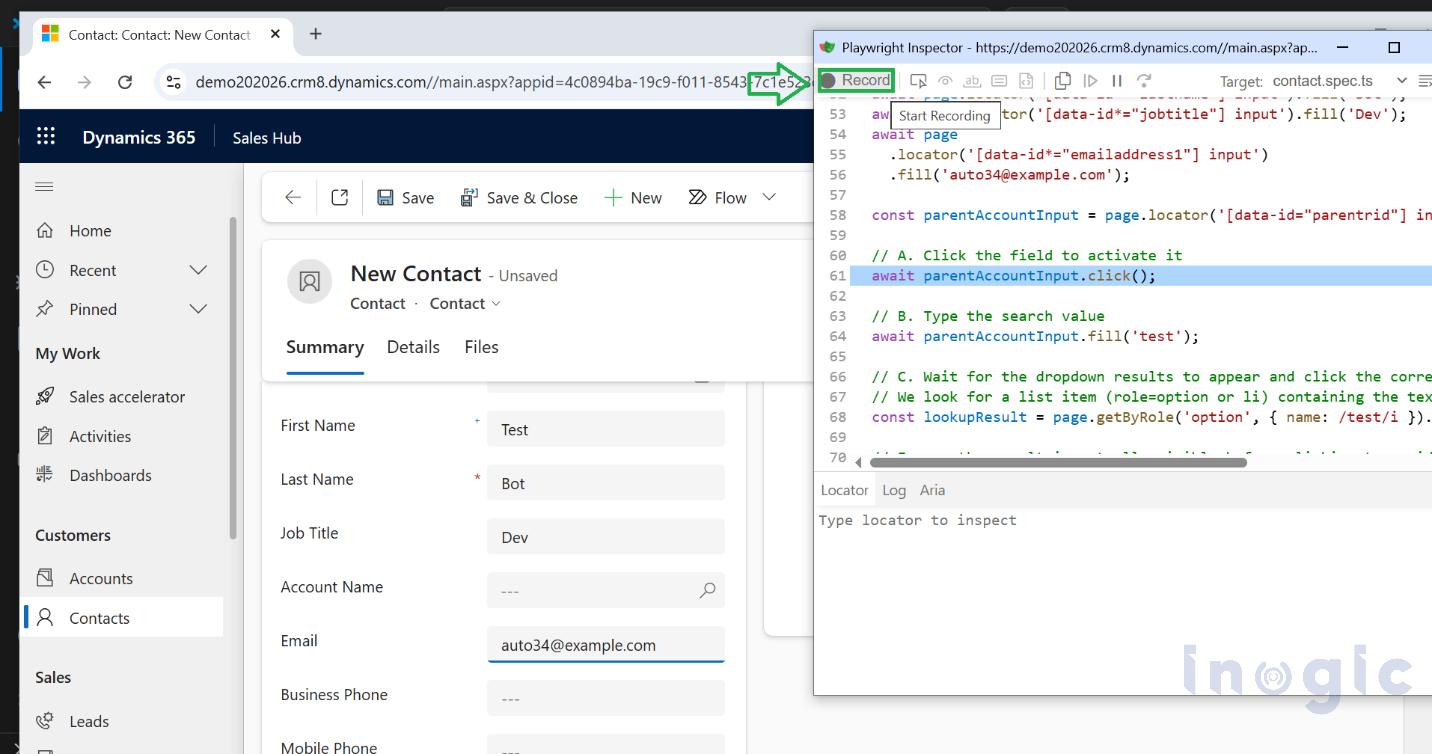
Task: Switch to the Aria tab in Inspector
Action: 932,490
